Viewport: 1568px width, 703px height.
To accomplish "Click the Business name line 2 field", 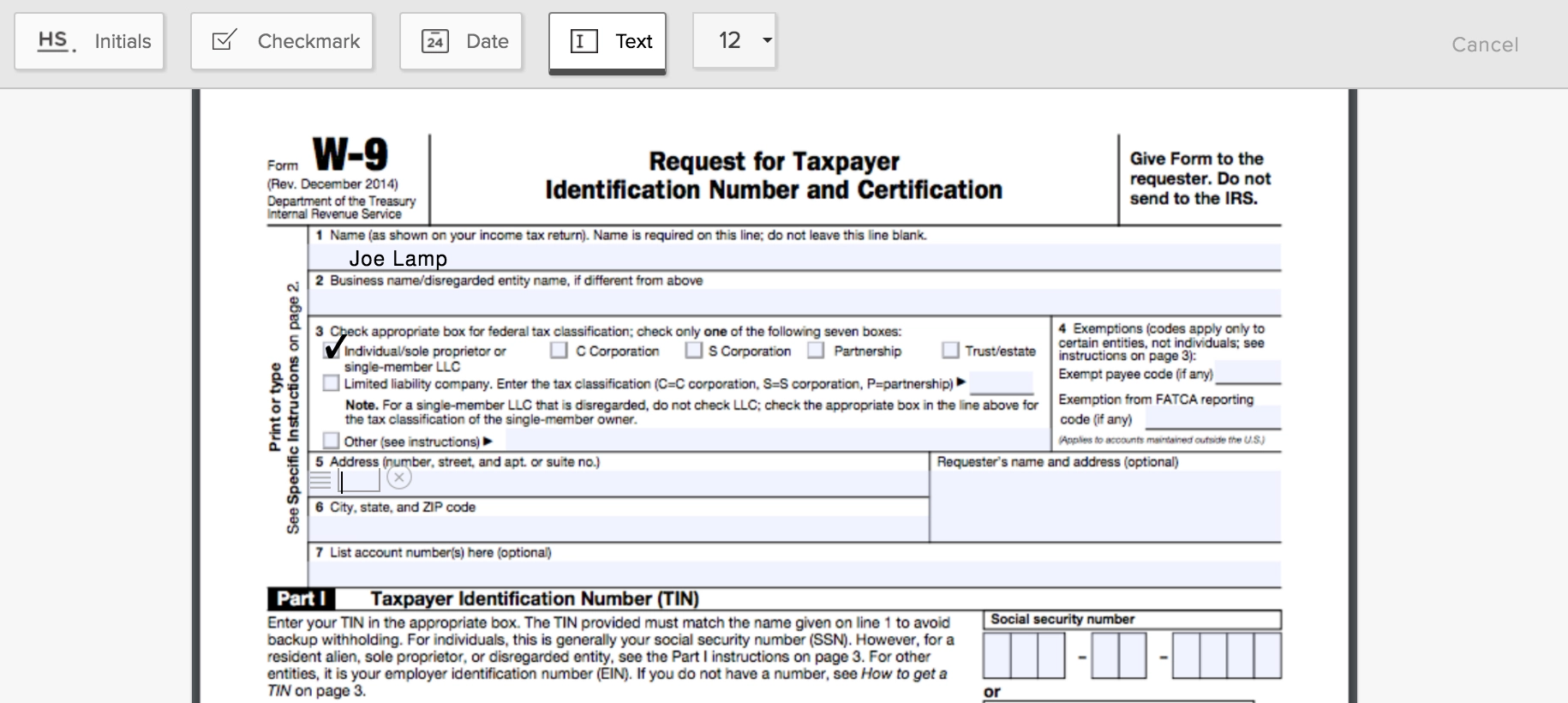I will 793,302.
